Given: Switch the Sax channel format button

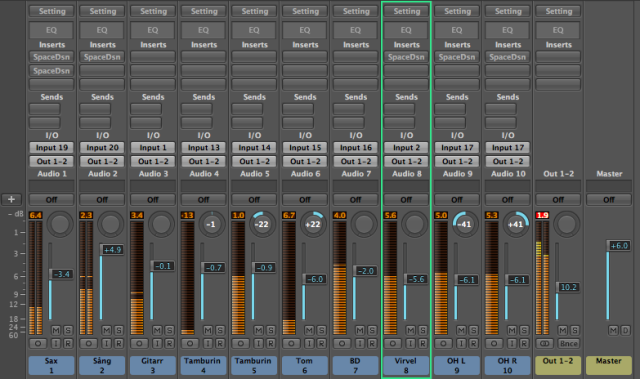Looking at the screenshot, I should [38, 344].
